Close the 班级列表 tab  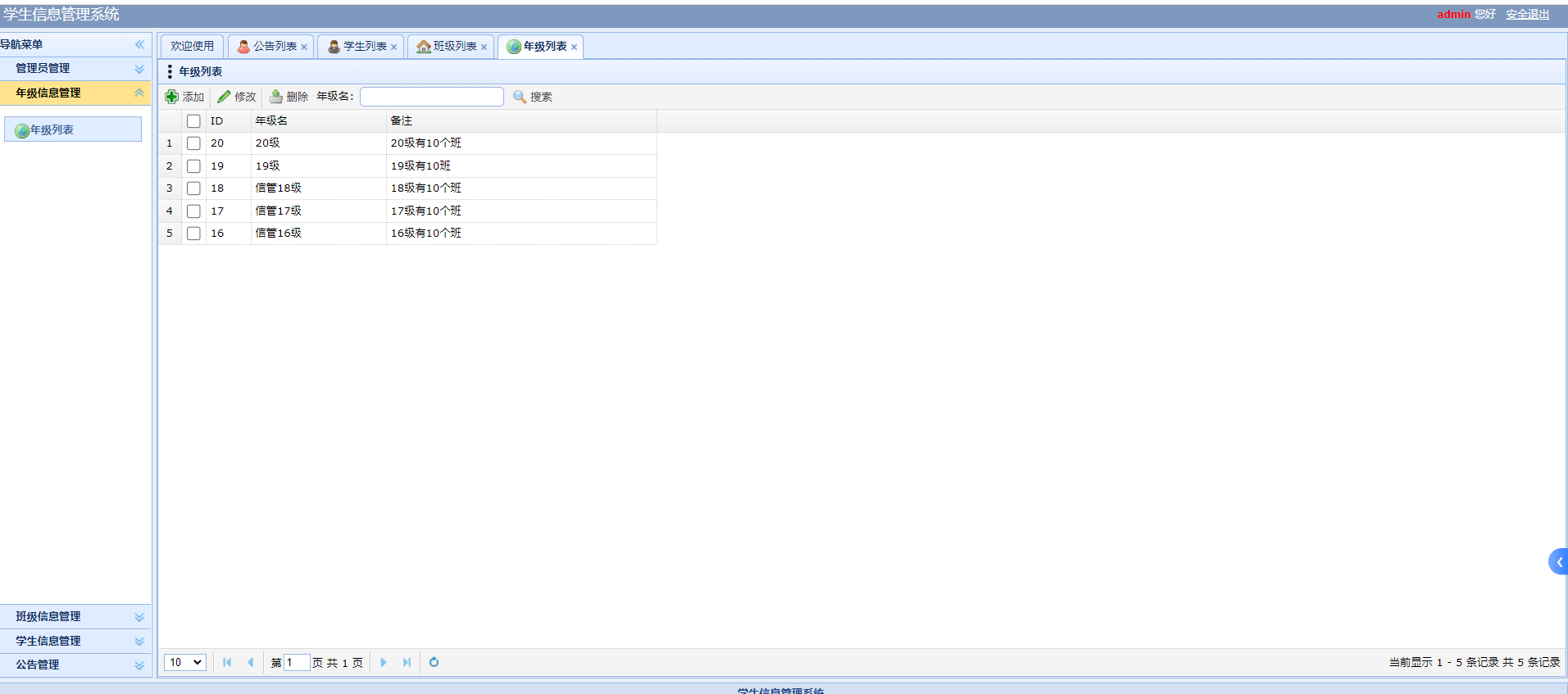pyautogui.click(x=484, y=47)
